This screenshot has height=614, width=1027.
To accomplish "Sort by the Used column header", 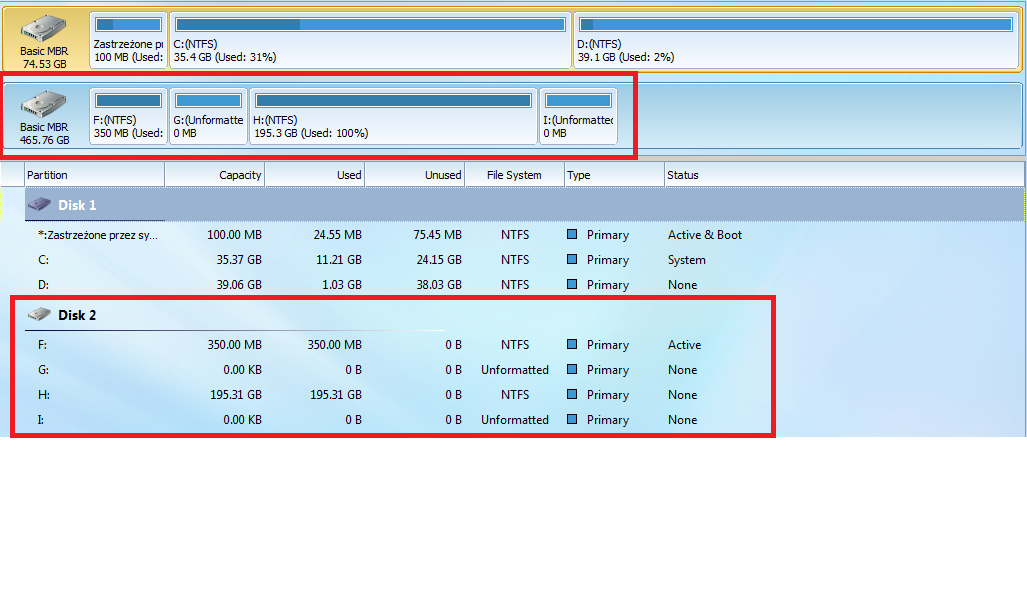I will coord(315,175).
